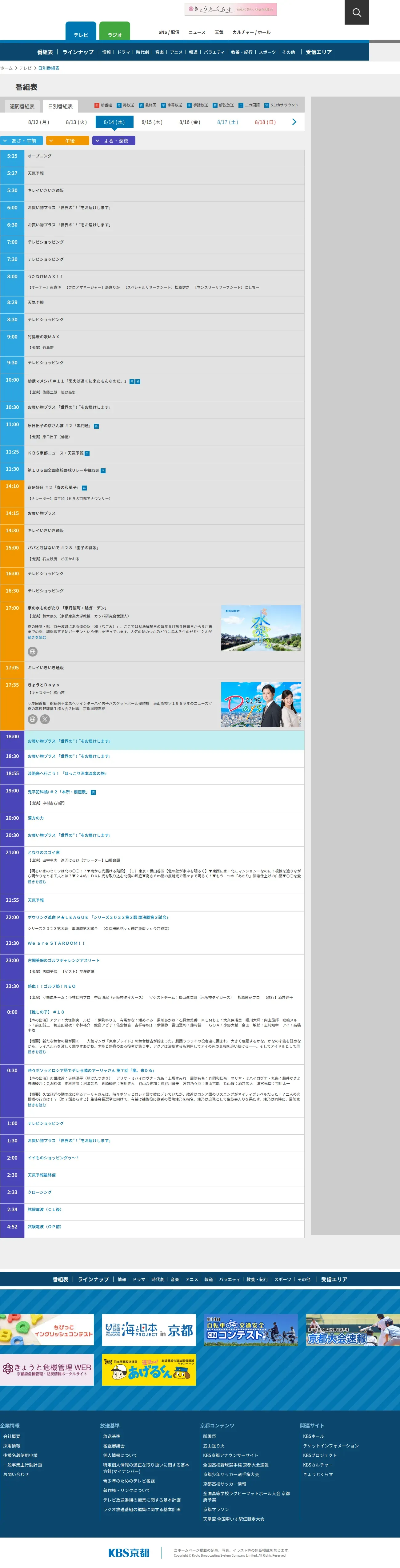Open the きょうとくらす banner at page top

coord(231,9)
